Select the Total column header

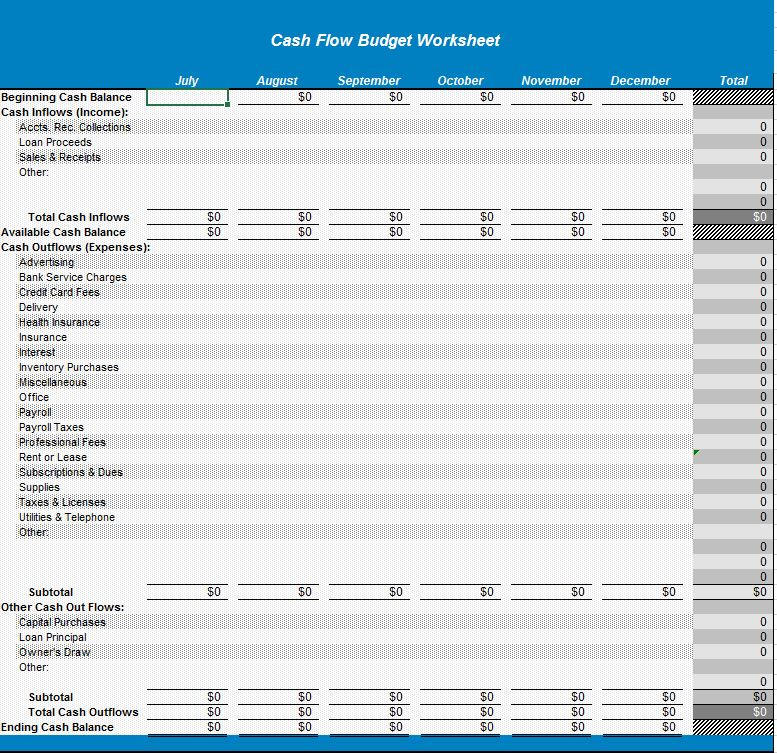733,81
